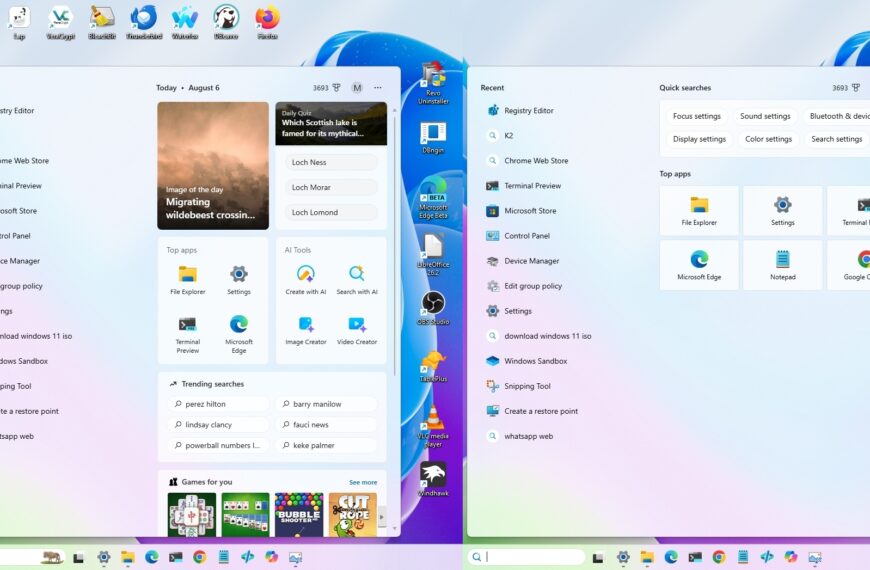Click Chrome icon on taskbar with empty search box
The width and height of the screenshot is (870, 570).
719,557
